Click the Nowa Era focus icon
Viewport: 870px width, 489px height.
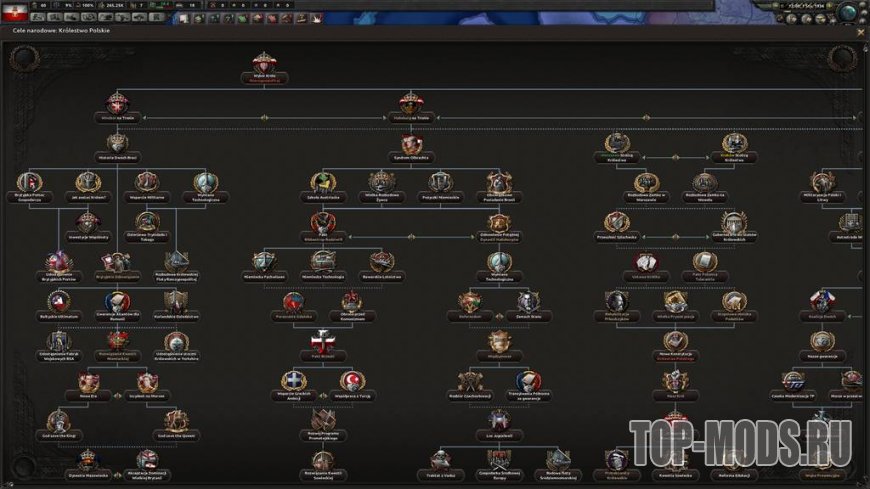86,382
